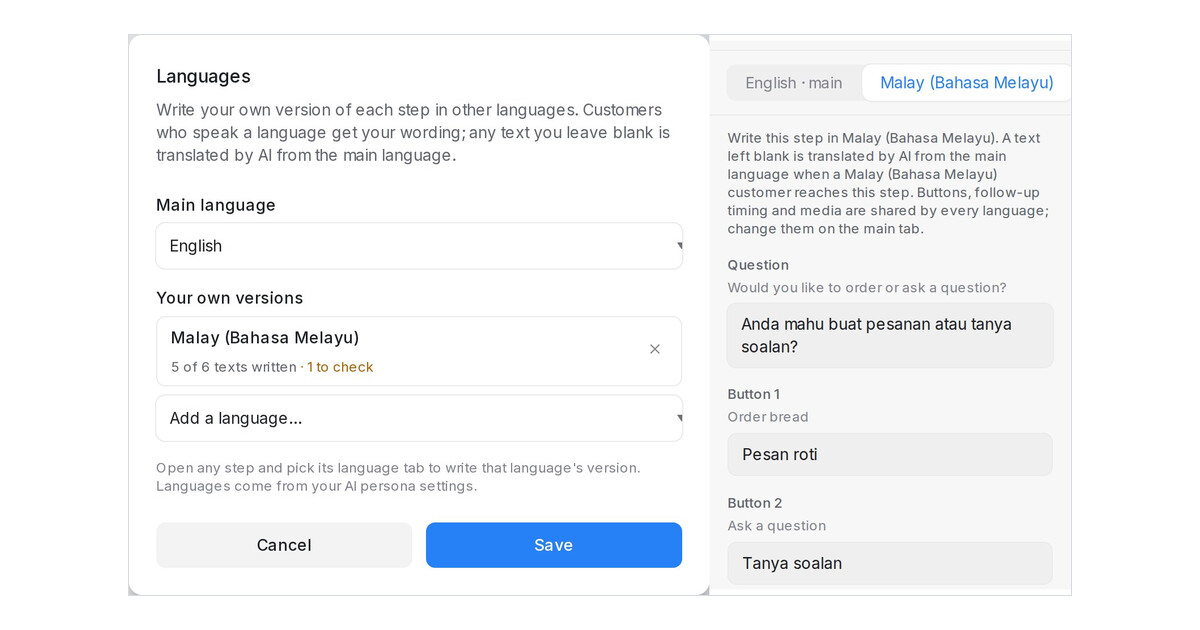Switch to the English · main tab
This screenshot has width=1200, height=630.
click(x=794, y=83)
